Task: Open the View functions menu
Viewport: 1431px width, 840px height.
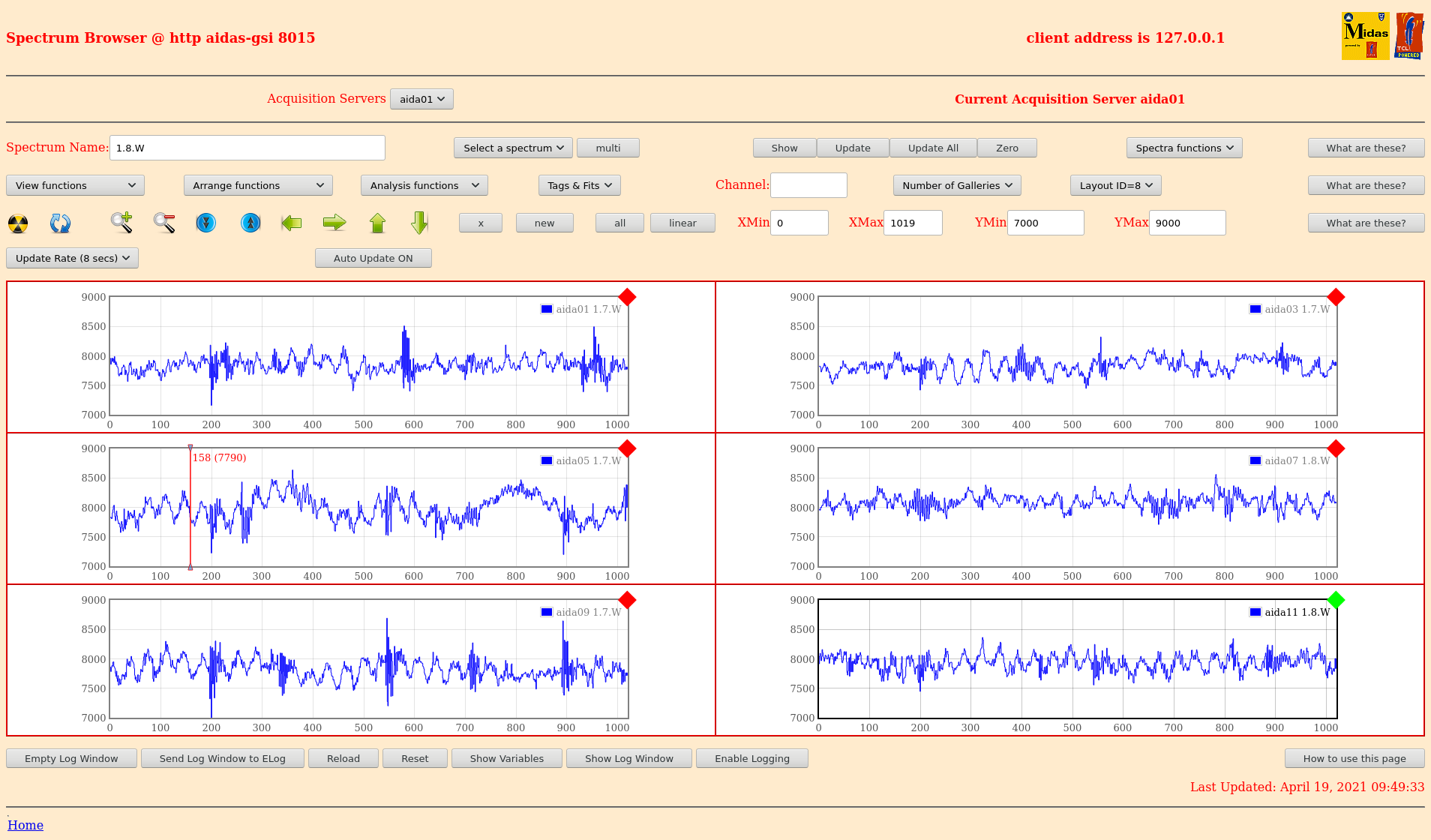Action: point(75,185)
